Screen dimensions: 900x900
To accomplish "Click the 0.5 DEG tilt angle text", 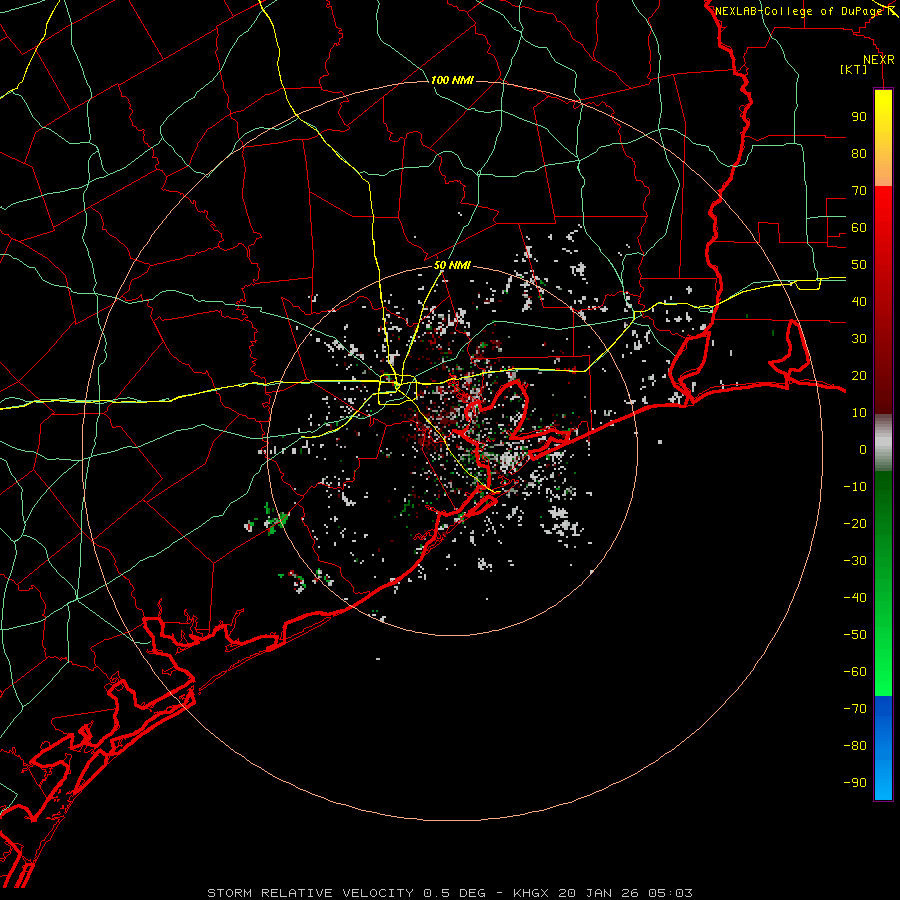I will pos(454,893).
